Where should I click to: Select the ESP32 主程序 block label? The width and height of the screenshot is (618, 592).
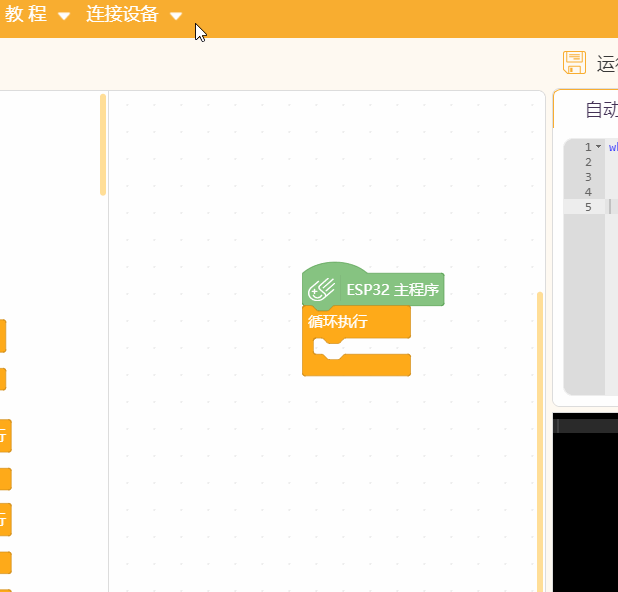click(392, 290)
